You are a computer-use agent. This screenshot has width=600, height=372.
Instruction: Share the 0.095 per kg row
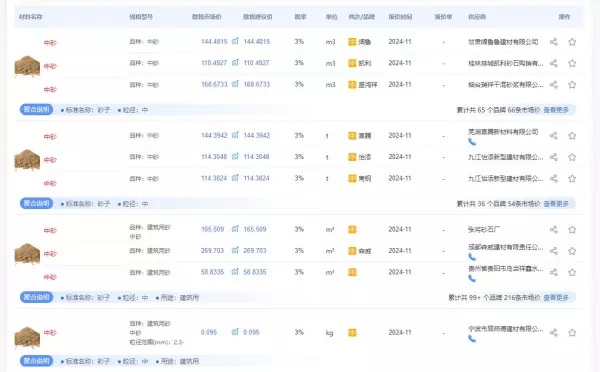[553, 333]
